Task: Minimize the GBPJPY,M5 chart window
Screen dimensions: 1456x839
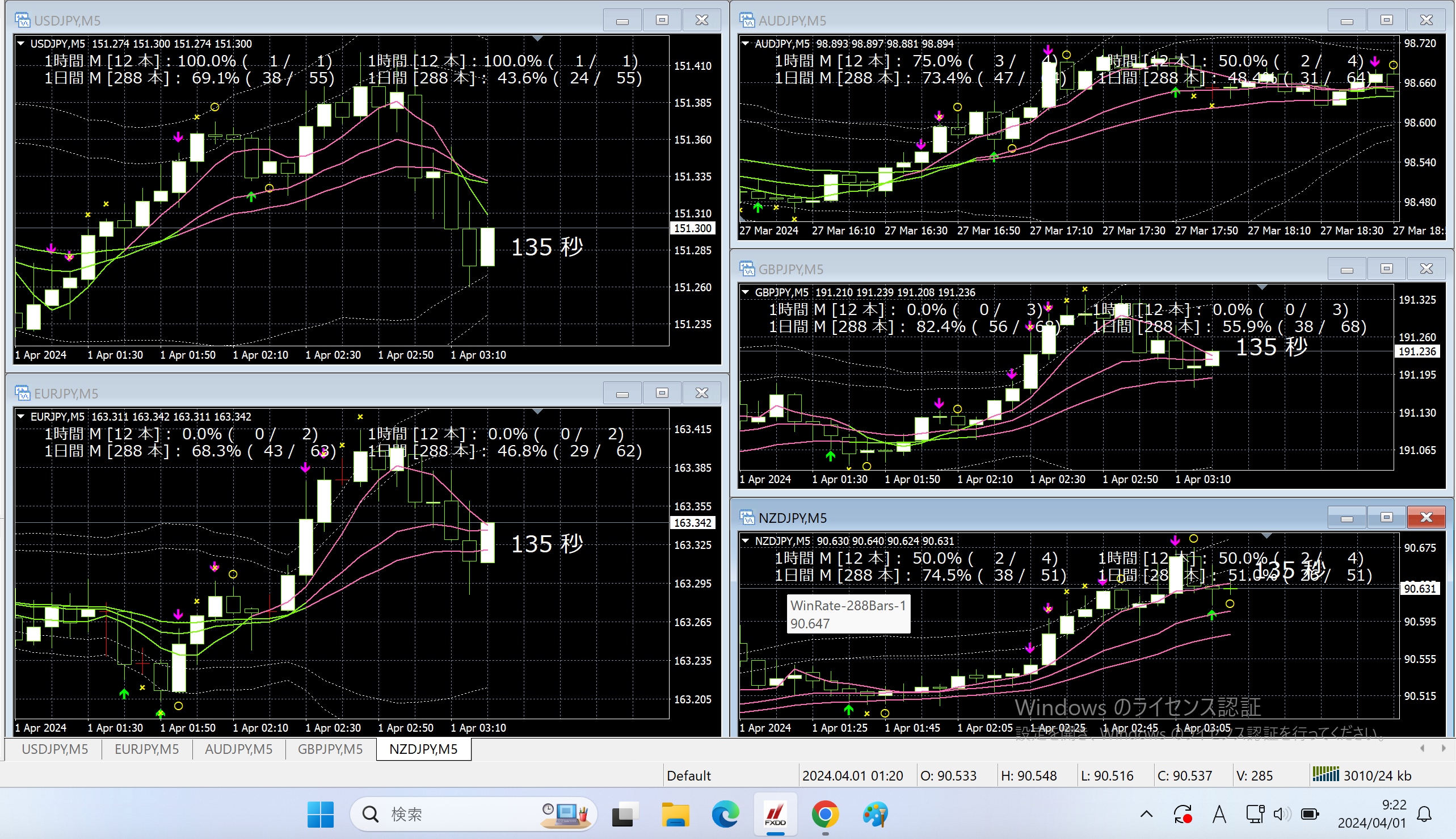Action: [x=1347, y=269]
